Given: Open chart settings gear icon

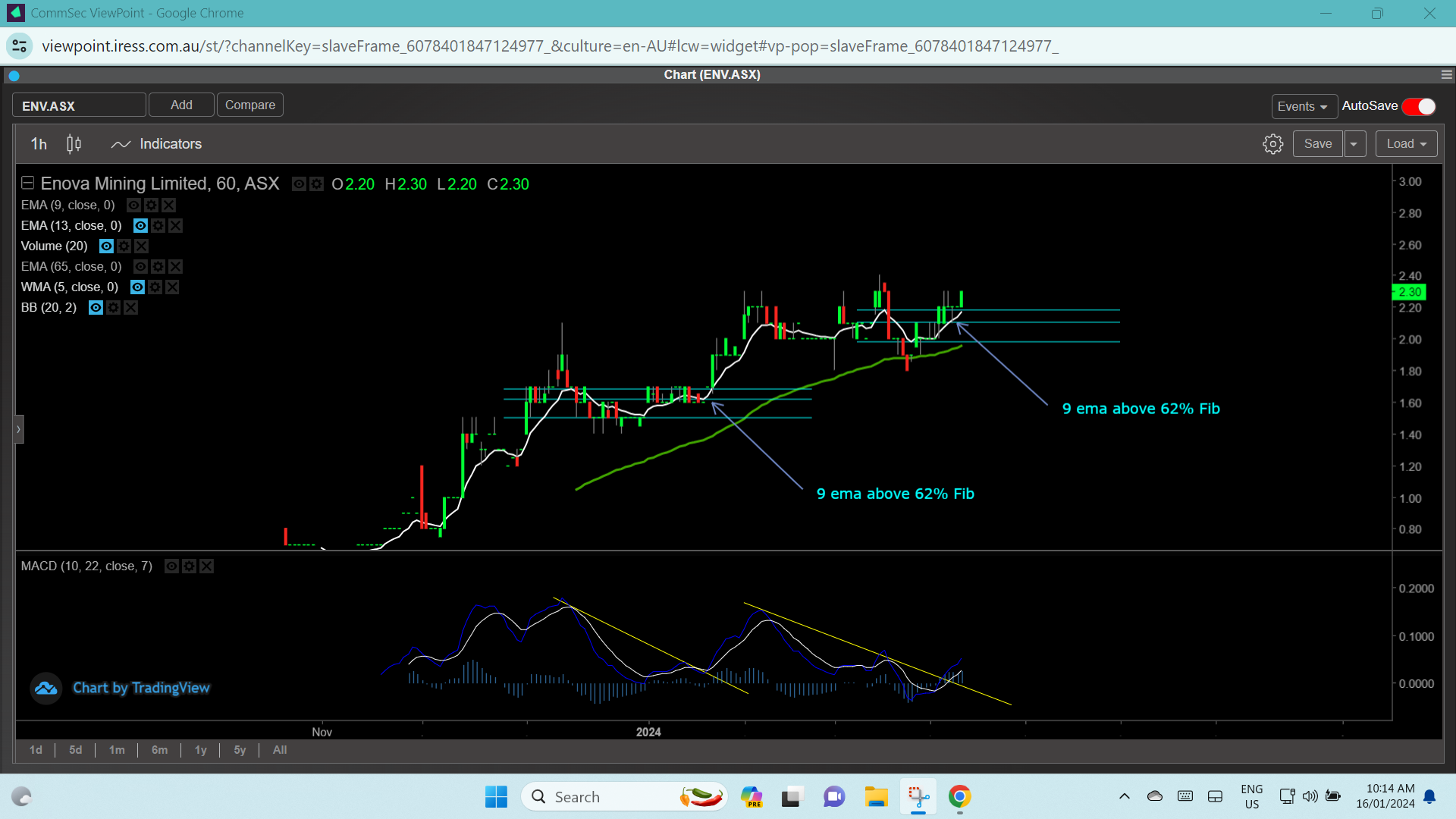Looking at the screenshot, I should (x=1272, y=144).
